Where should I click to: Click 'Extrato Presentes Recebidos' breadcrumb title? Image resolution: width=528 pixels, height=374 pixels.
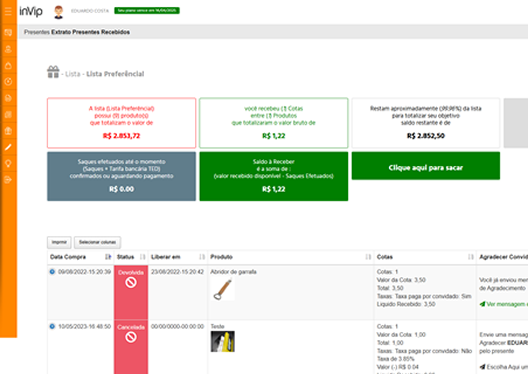90,32
